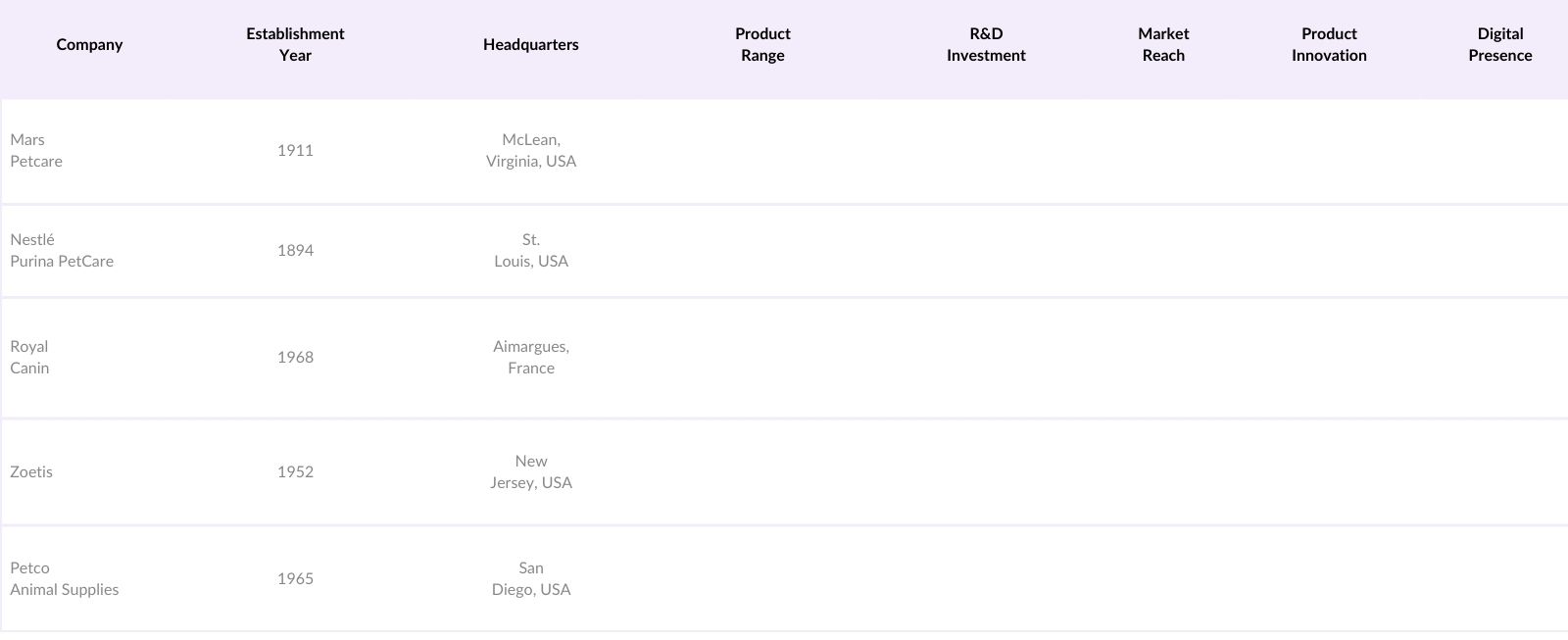Click the 1968 year cell
The height and width of the screenshot is (640, 1568).
pyautogui.click(x=295, y=357)
